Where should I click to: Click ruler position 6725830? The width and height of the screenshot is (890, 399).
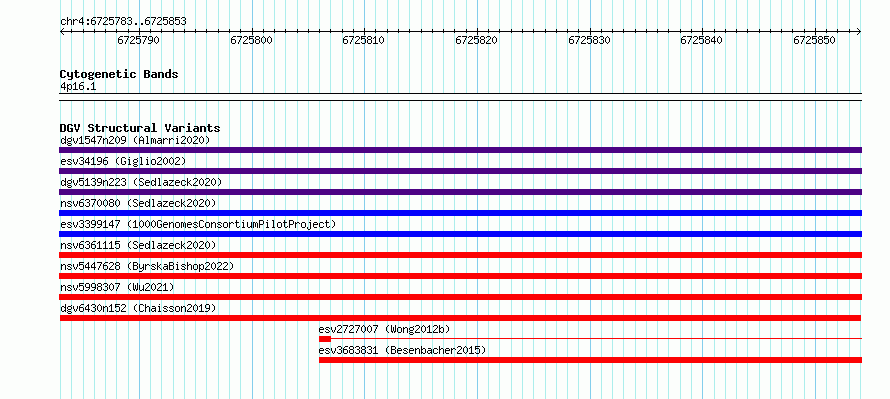[590, 40]
